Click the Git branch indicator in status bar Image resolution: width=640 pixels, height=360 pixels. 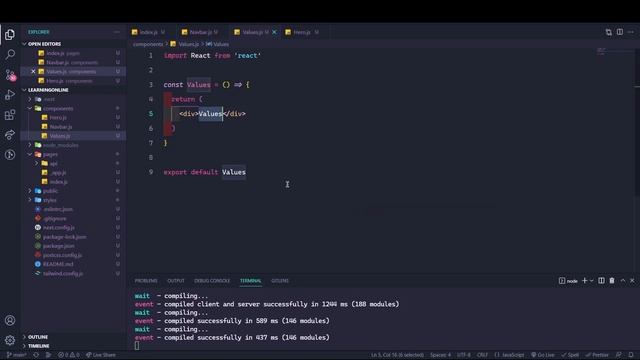[x=17, y=355]
